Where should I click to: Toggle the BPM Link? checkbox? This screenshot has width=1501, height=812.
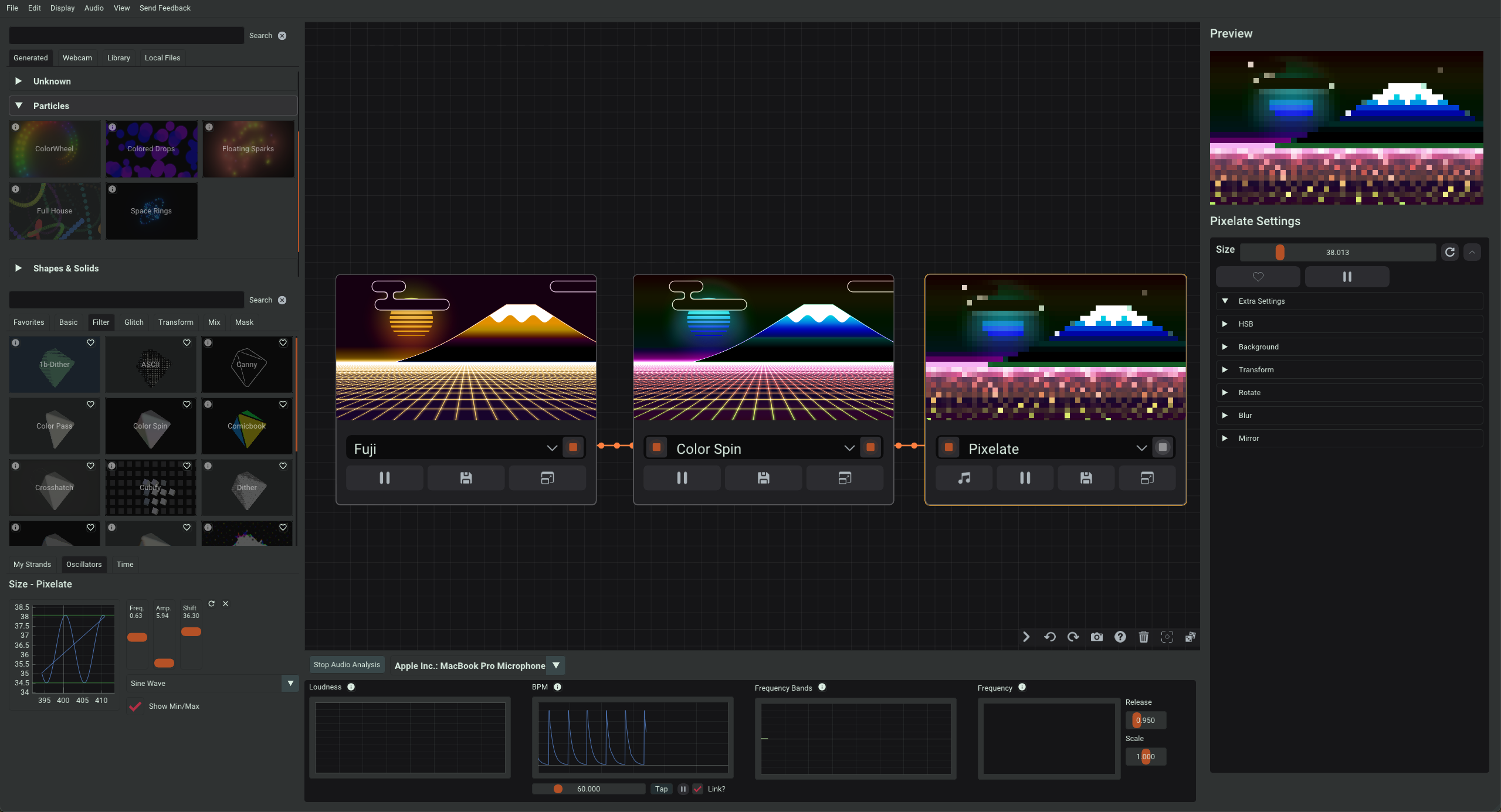697,789
